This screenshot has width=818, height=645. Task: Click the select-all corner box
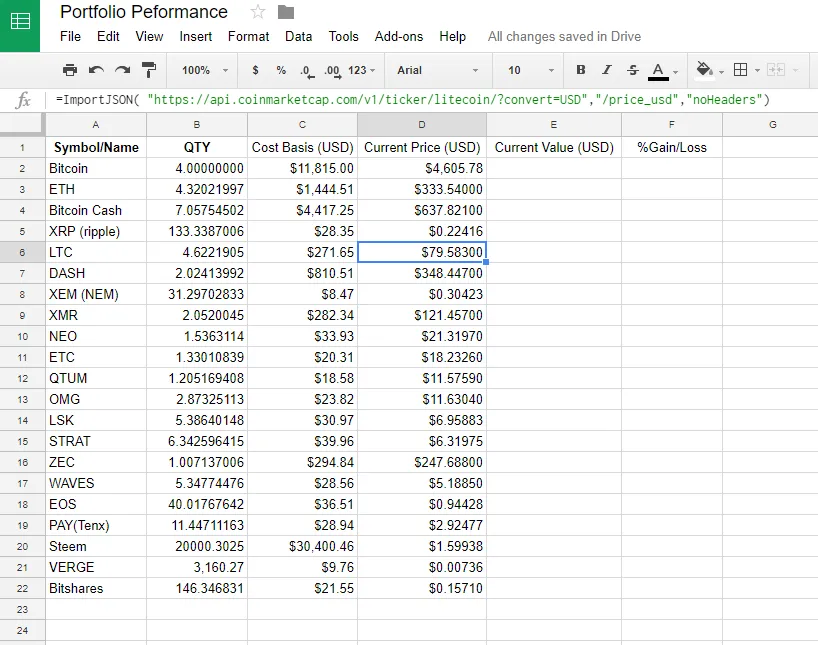22,125
